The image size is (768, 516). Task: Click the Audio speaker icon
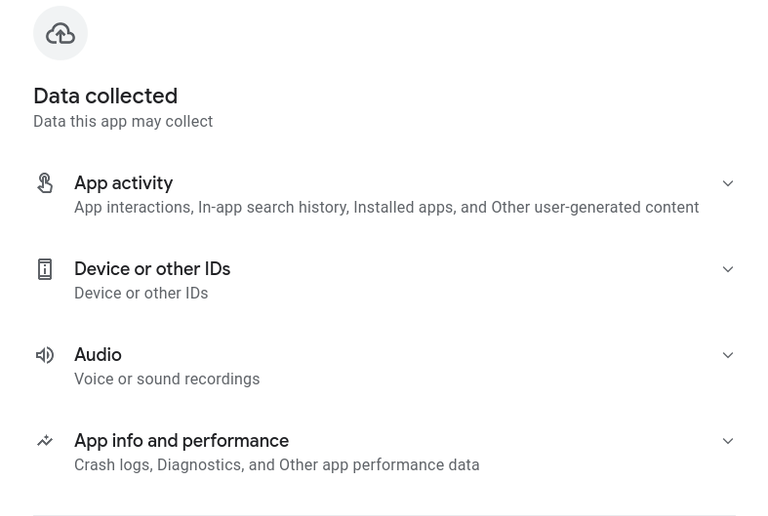[45, 355]
